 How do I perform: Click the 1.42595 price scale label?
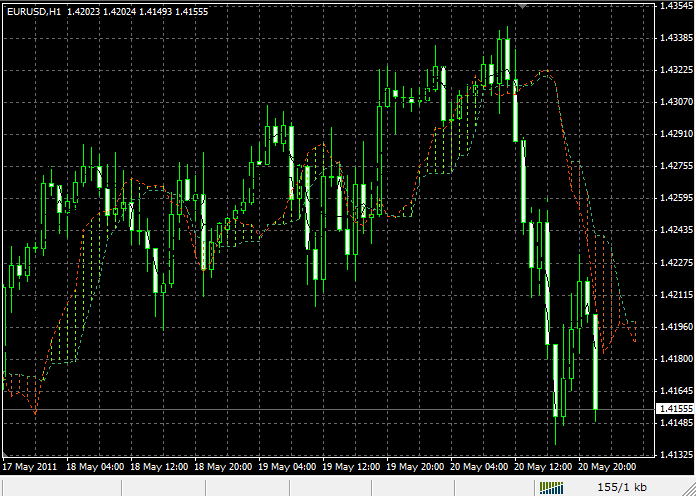676,198
